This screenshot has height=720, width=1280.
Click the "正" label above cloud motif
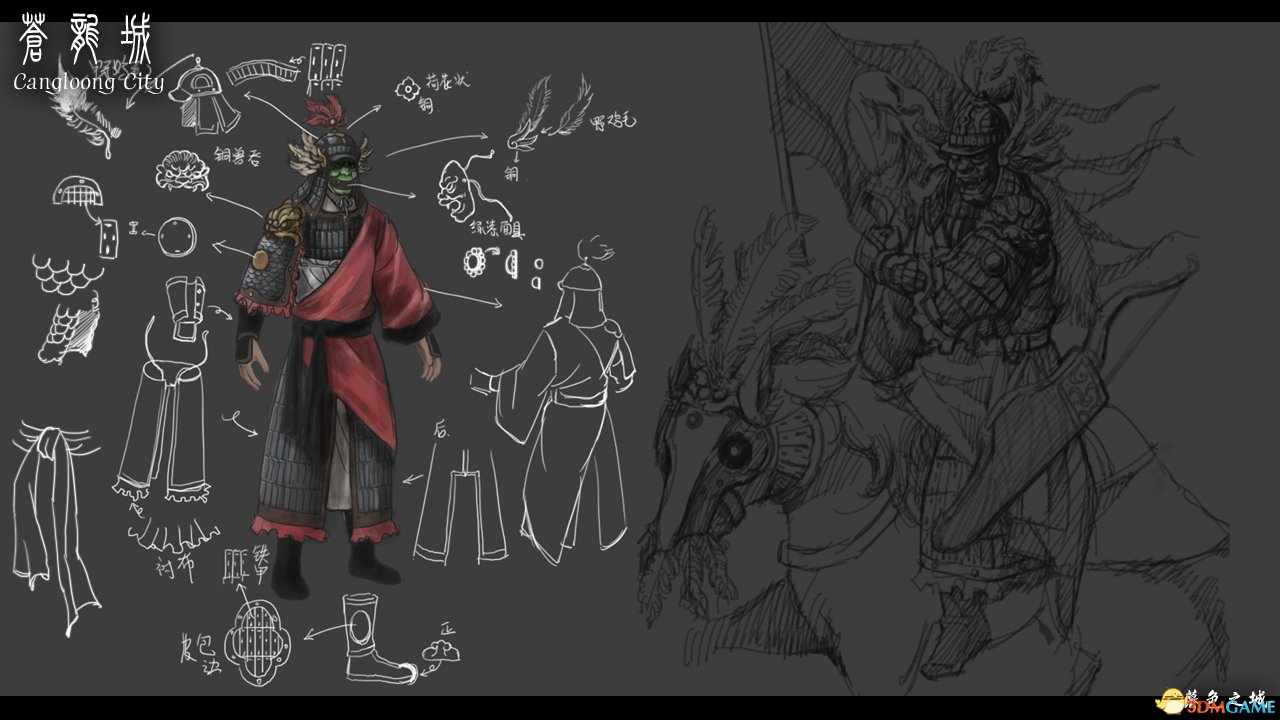(x=446, y=628)
